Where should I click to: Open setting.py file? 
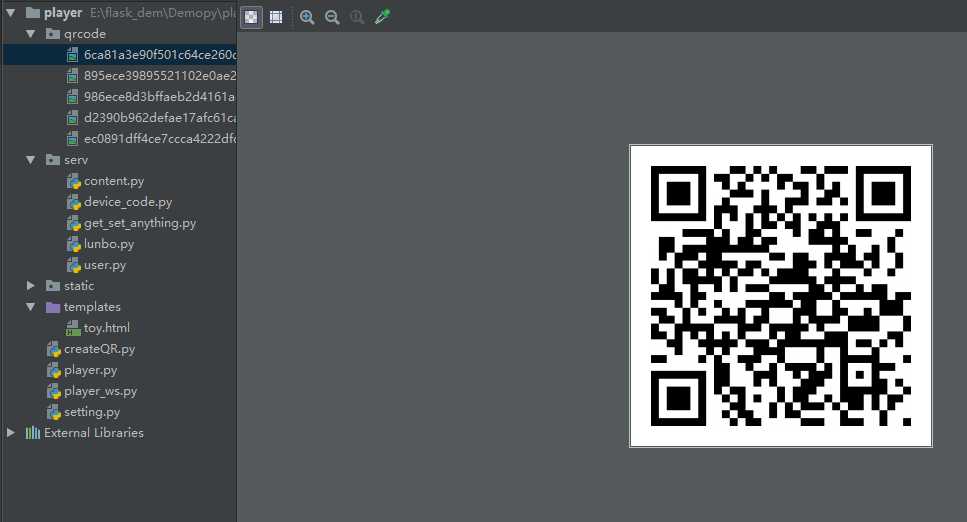tap(92, 412)
